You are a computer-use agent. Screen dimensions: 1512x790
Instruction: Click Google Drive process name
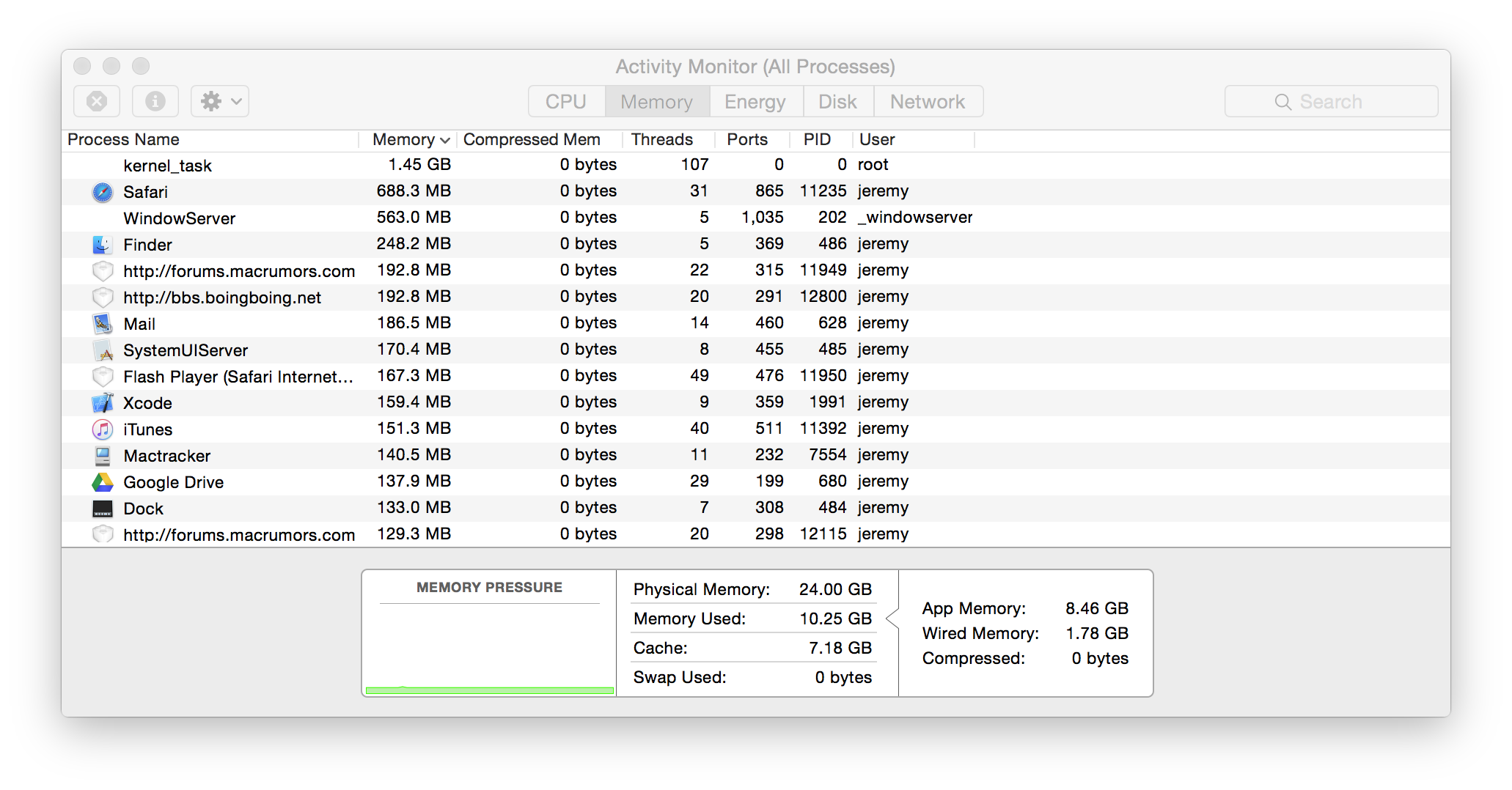(174, 482)
